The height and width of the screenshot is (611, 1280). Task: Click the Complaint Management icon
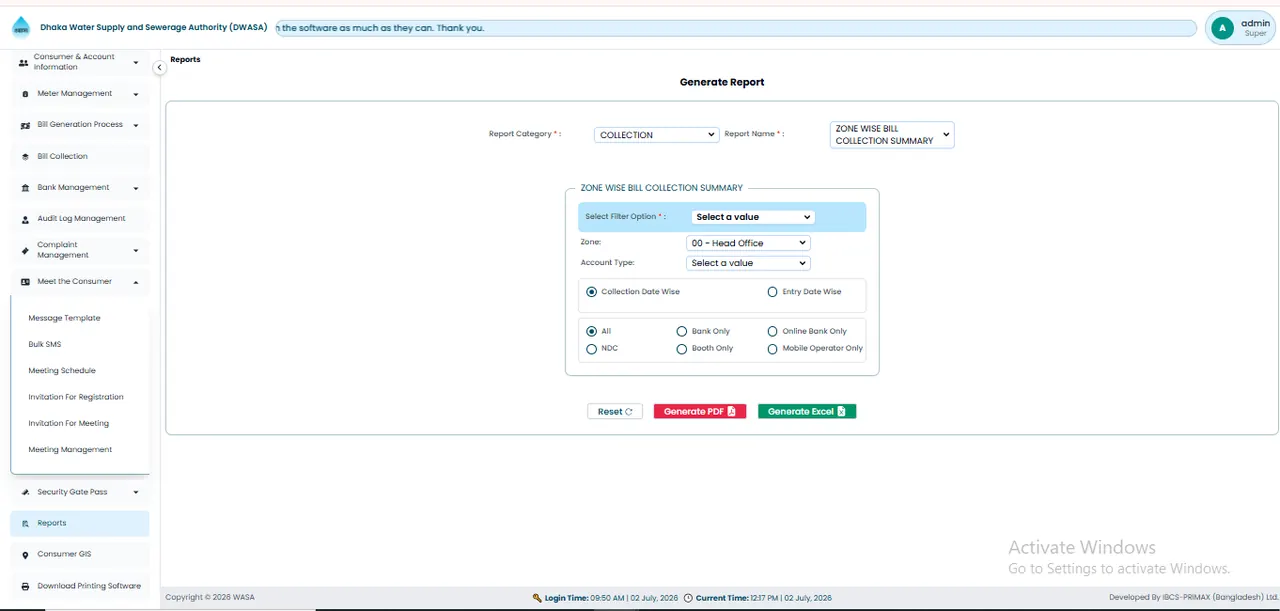[25, 250]
